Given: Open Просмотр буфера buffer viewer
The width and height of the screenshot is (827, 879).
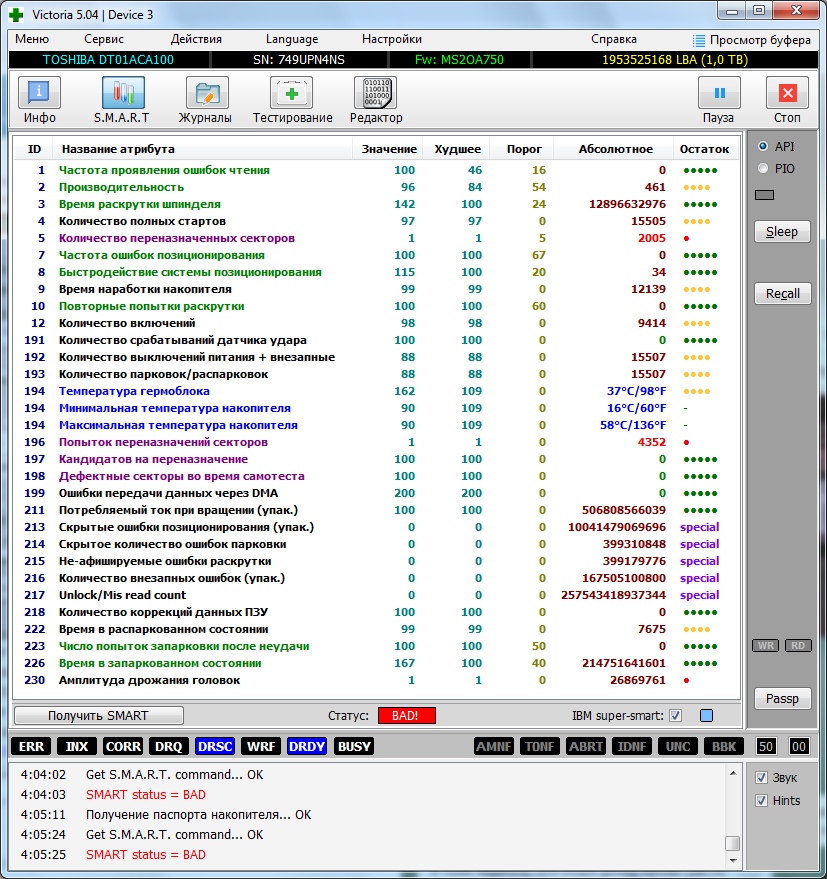Looking at the screenshot, I should coord(754,40).
